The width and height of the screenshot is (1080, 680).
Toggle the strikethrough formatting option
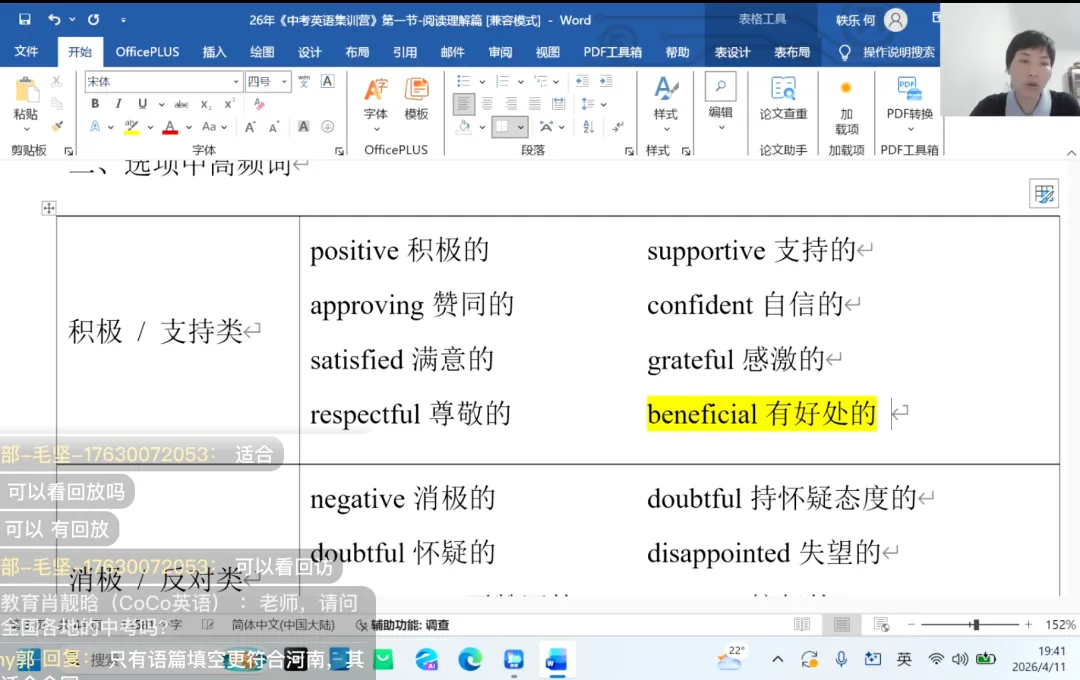183,103
